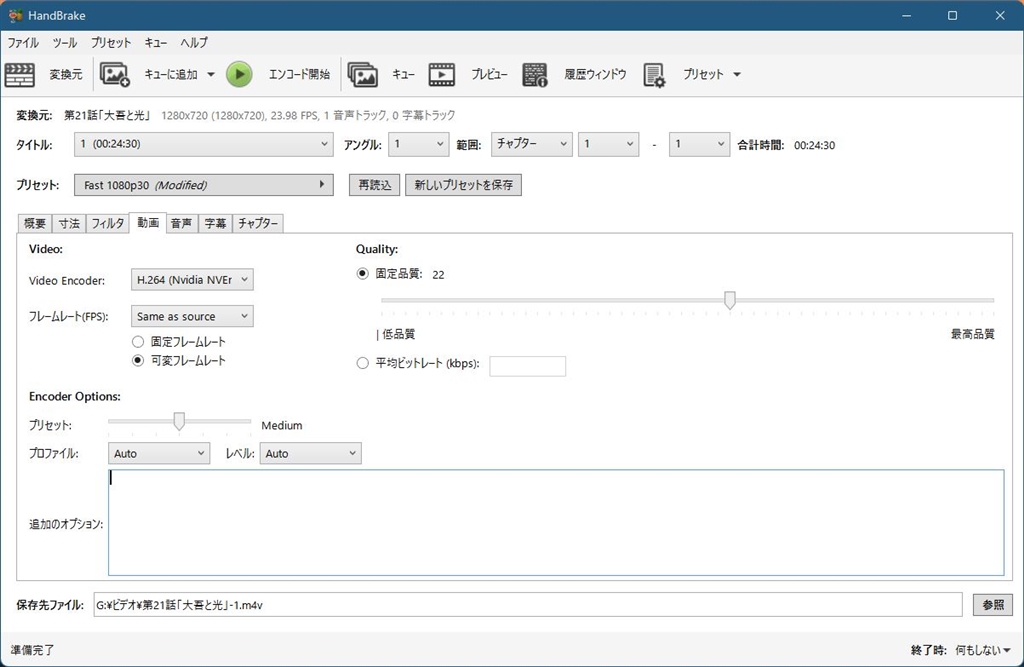This screenshot has width=1024, height=667.
Task: Select the 固定フレームレート radio button
Action: (x=138, y=342)
